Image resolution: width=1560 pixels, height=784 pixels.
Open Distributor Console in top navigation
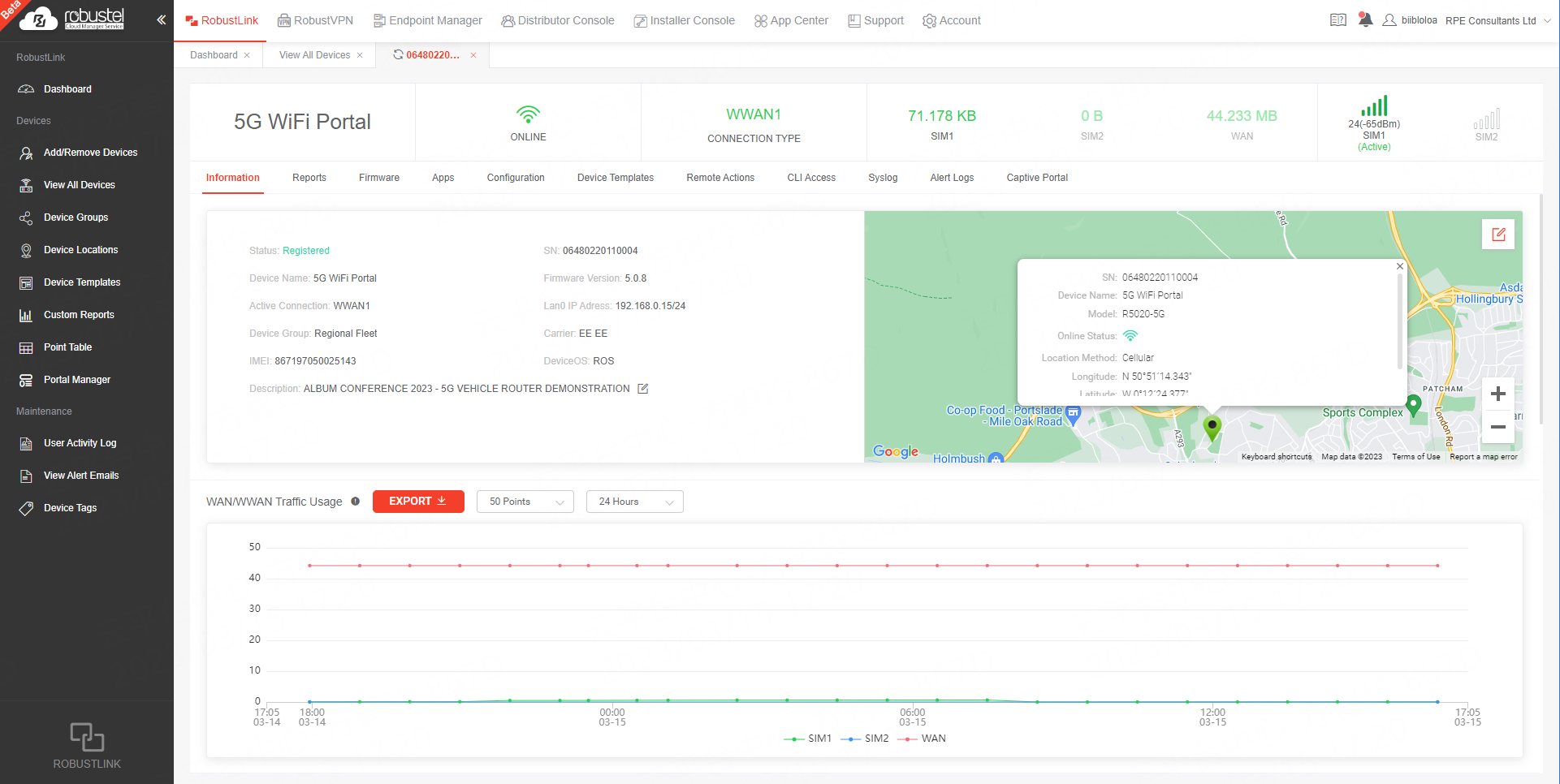pos(558,20)
